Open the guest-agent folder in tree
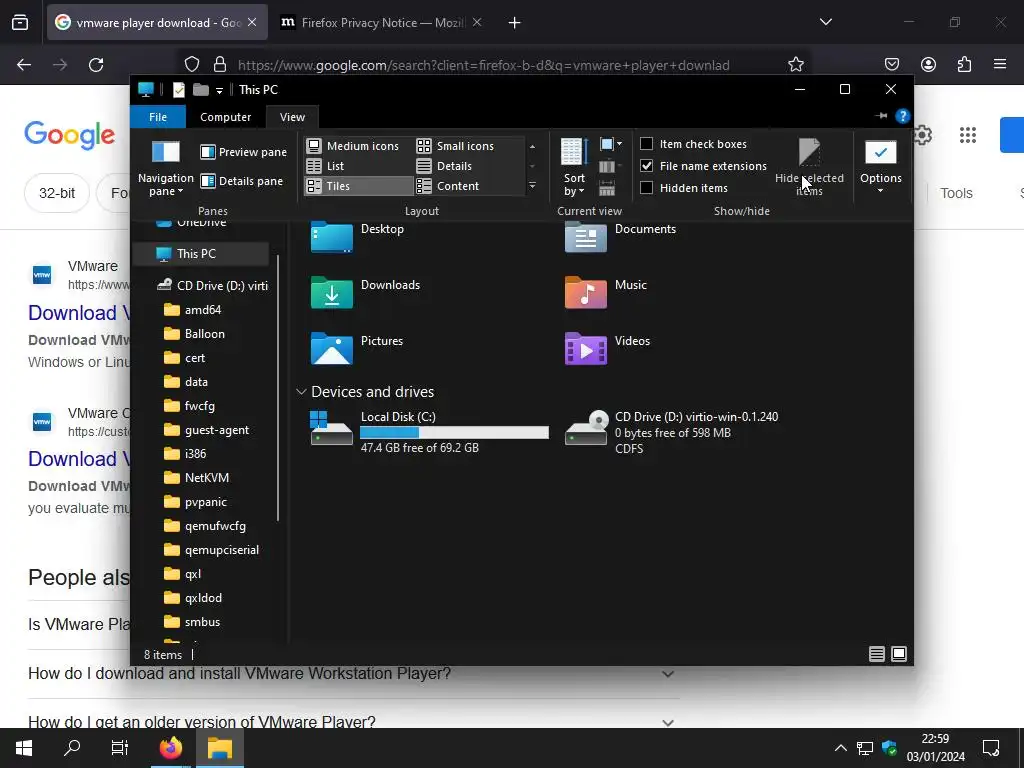The height and width of the screenshot is (768, 1024). coord(206,430)
